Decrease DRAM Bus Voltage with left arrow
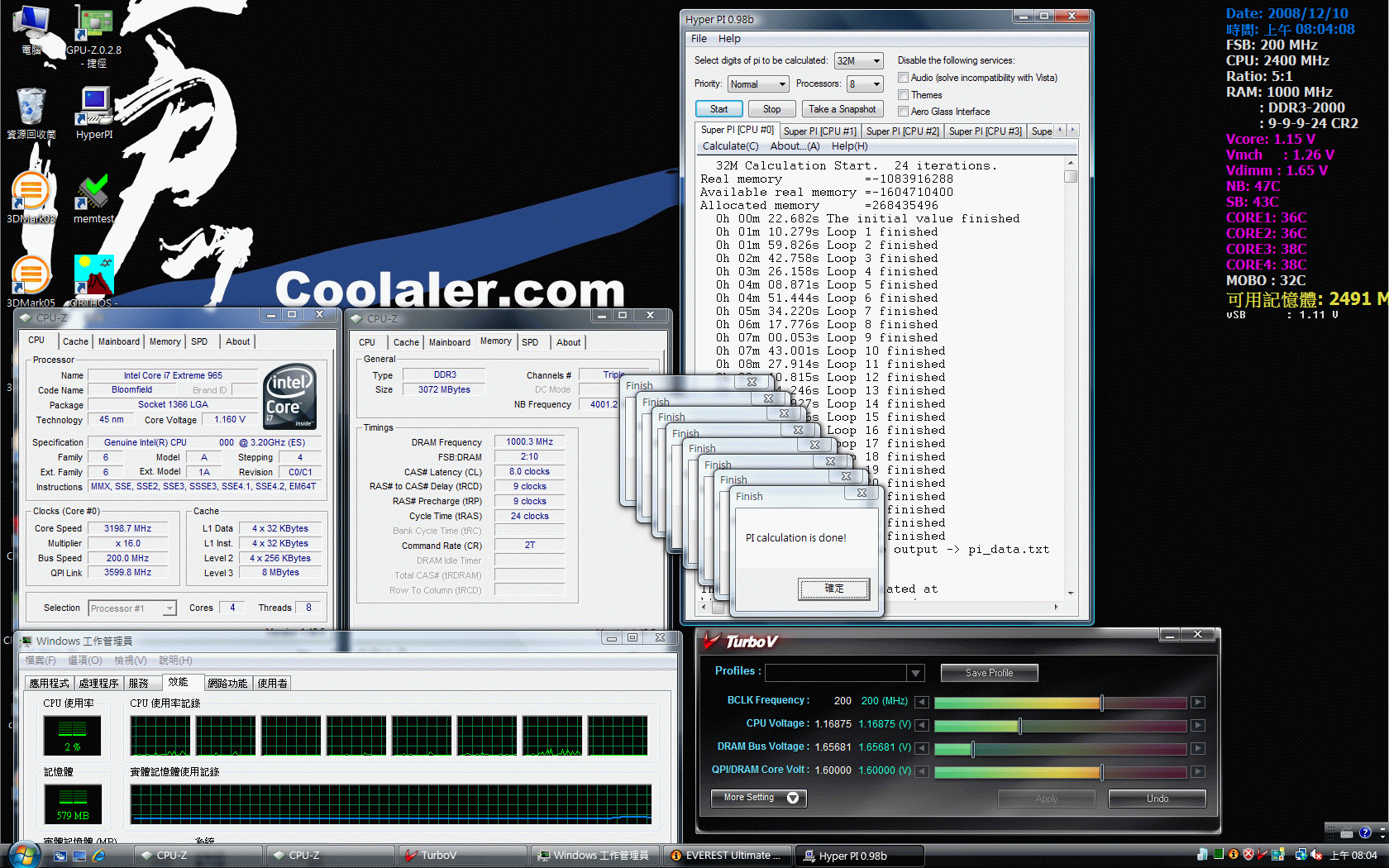This screenshot has width=1389, height=868. coord(921,748)
